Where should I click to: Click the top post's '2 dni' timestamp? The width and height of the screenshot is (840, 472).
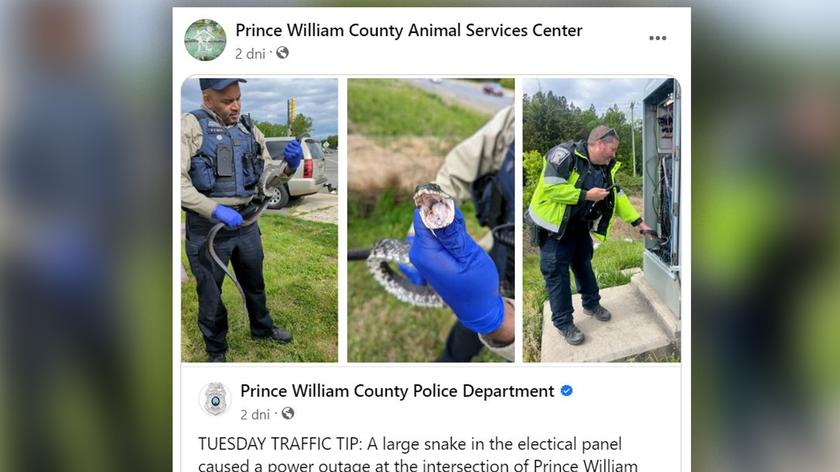point(250,54)
